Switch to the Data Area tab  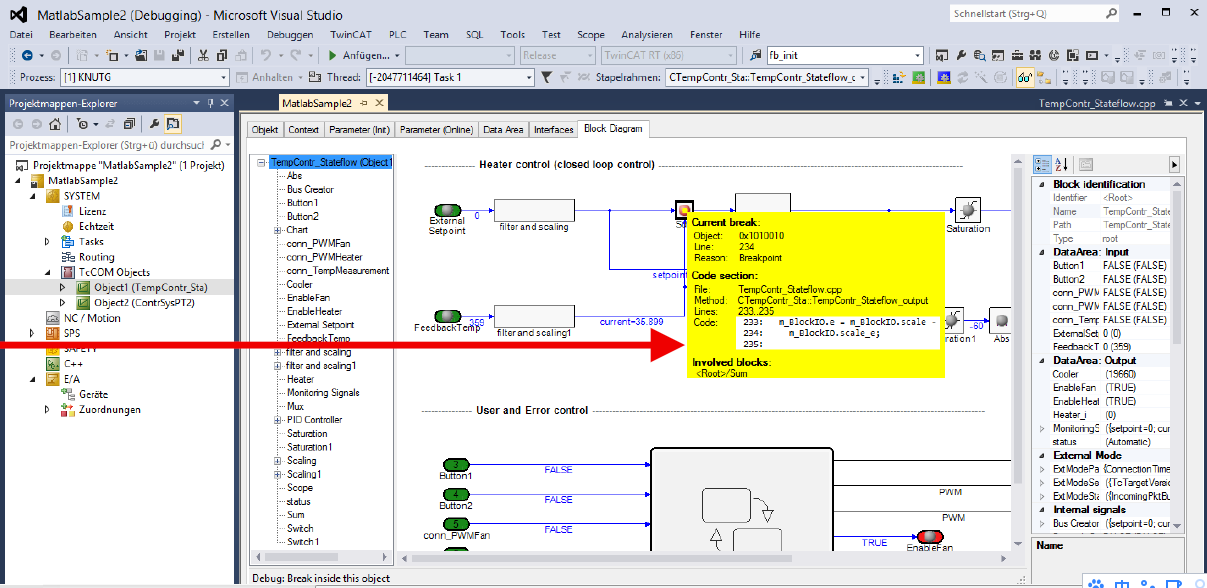point(503,130)
